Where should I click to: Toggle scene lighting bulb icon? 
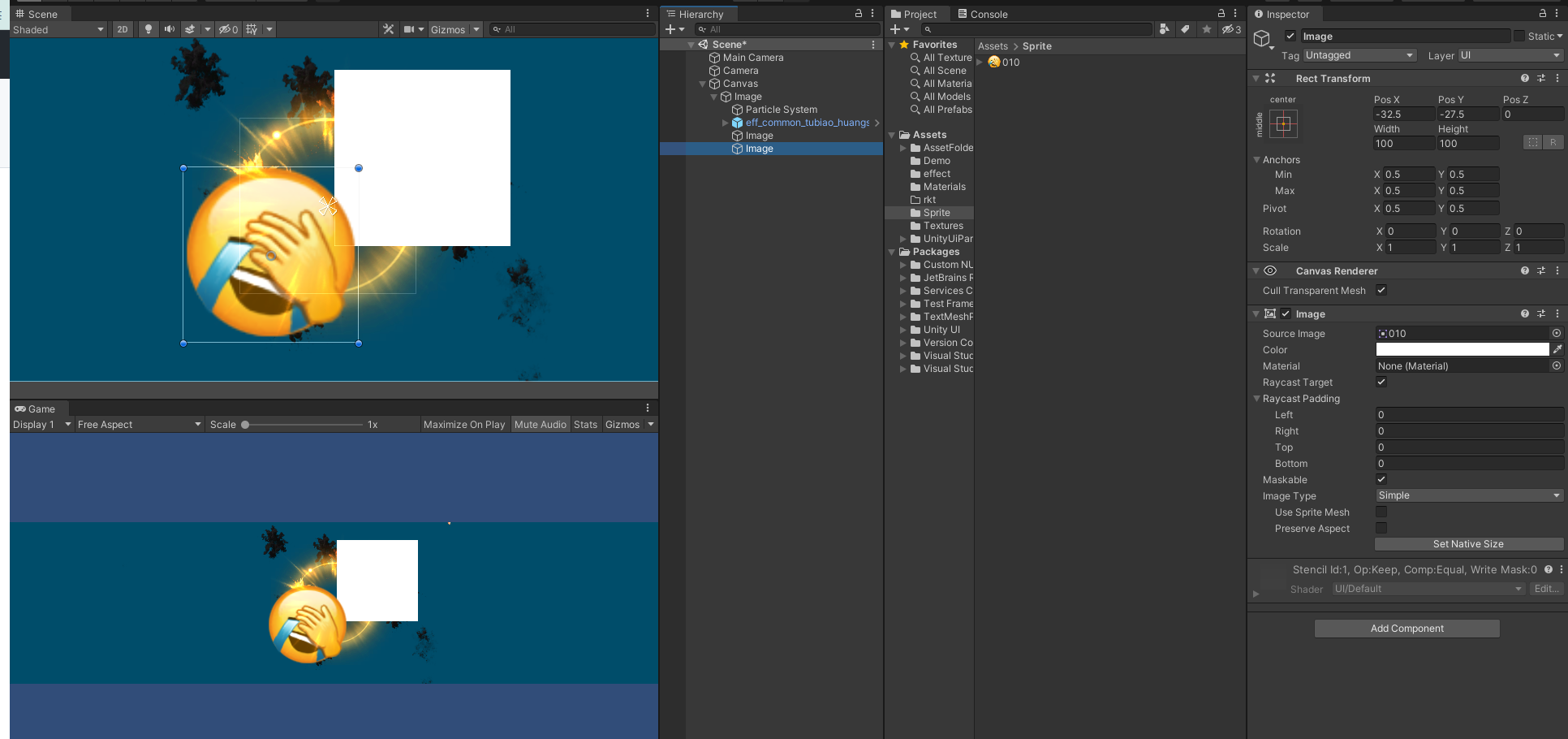pyautogui.click(x=148, y=29)
